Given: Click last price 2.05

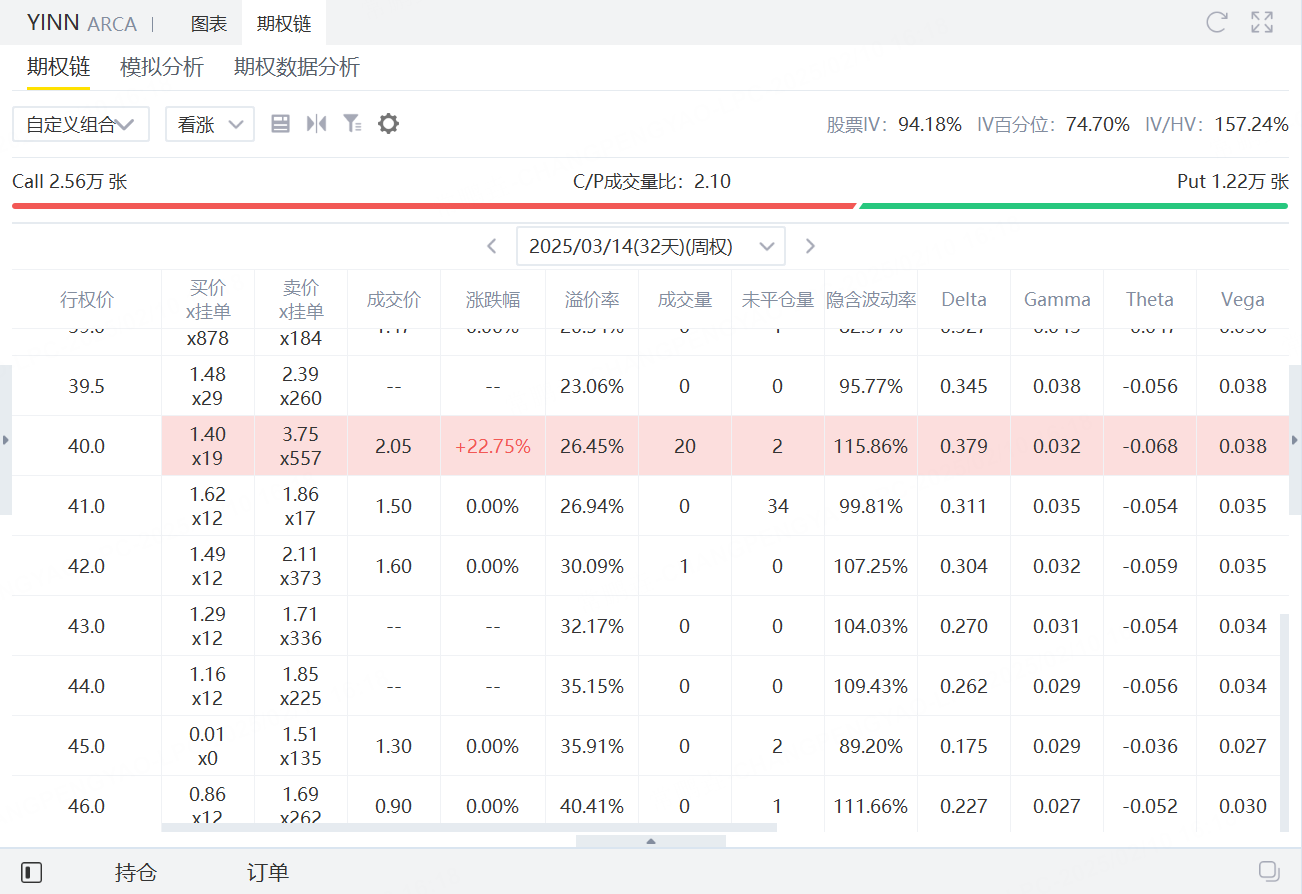Looking at the screenshot, I should pyautogui.click(x=394, y=446).
